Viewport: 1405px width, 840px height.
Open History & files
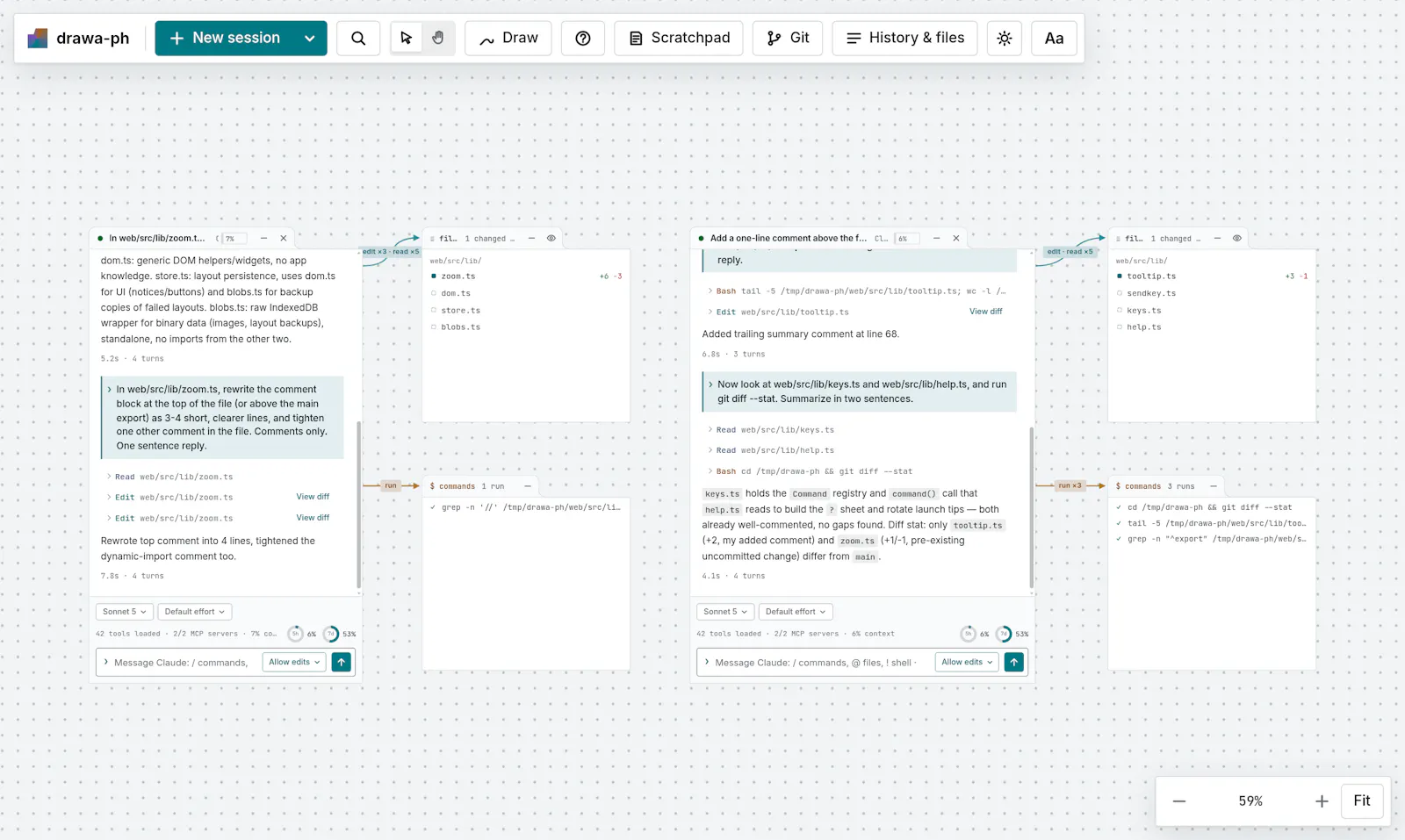click(x=904, y=38)
